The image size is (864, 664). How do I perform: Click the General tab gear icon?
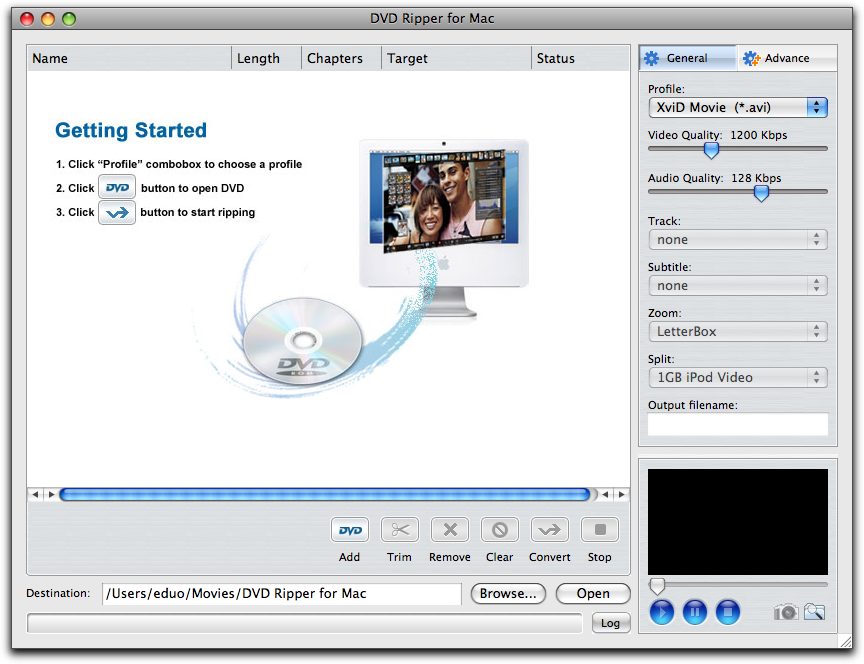coord(651,58)
